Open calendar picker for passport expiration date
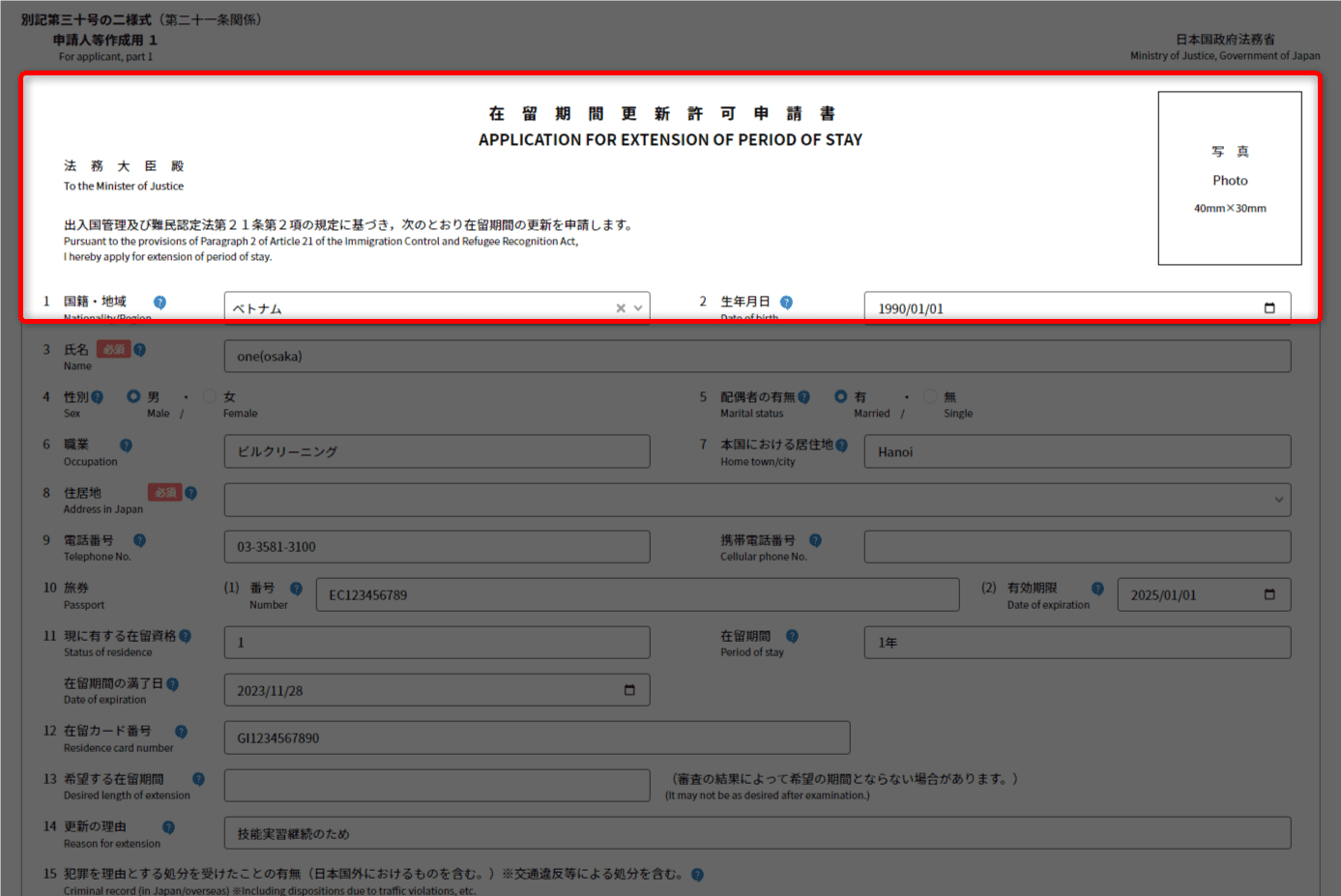 click(1269, 594)
